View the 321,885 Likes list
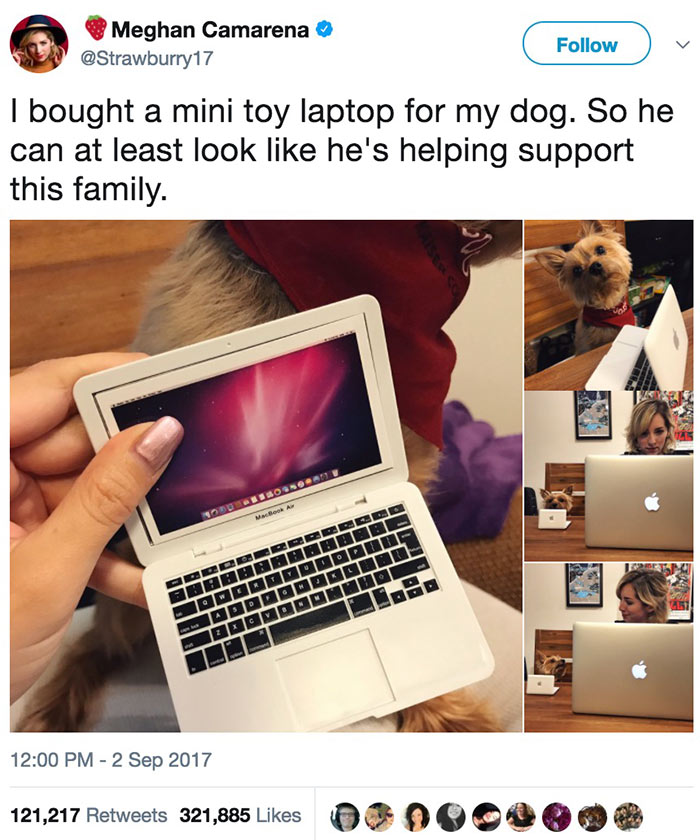This screenshot has width=700, height=840. pyautogui.click(x=240, y=815)
